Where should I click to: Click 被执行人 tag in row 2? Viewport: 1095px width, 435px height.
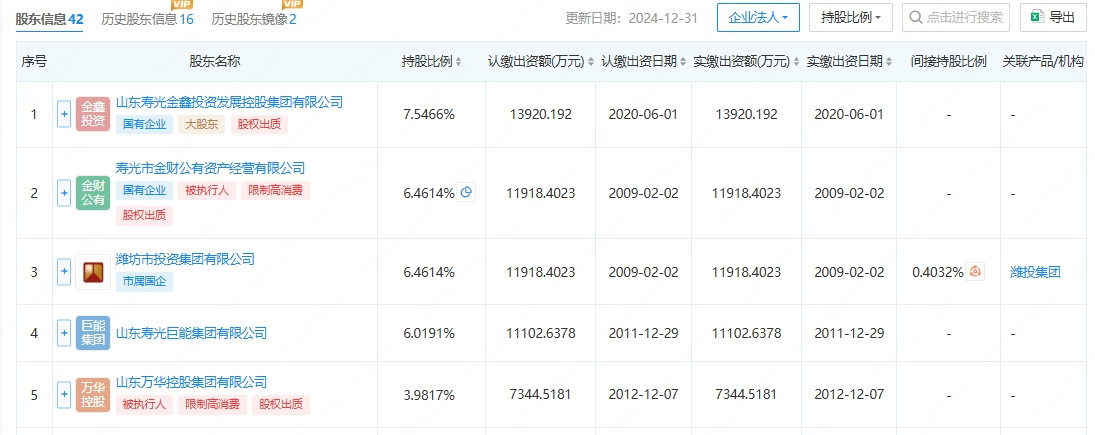coord(207,190)
